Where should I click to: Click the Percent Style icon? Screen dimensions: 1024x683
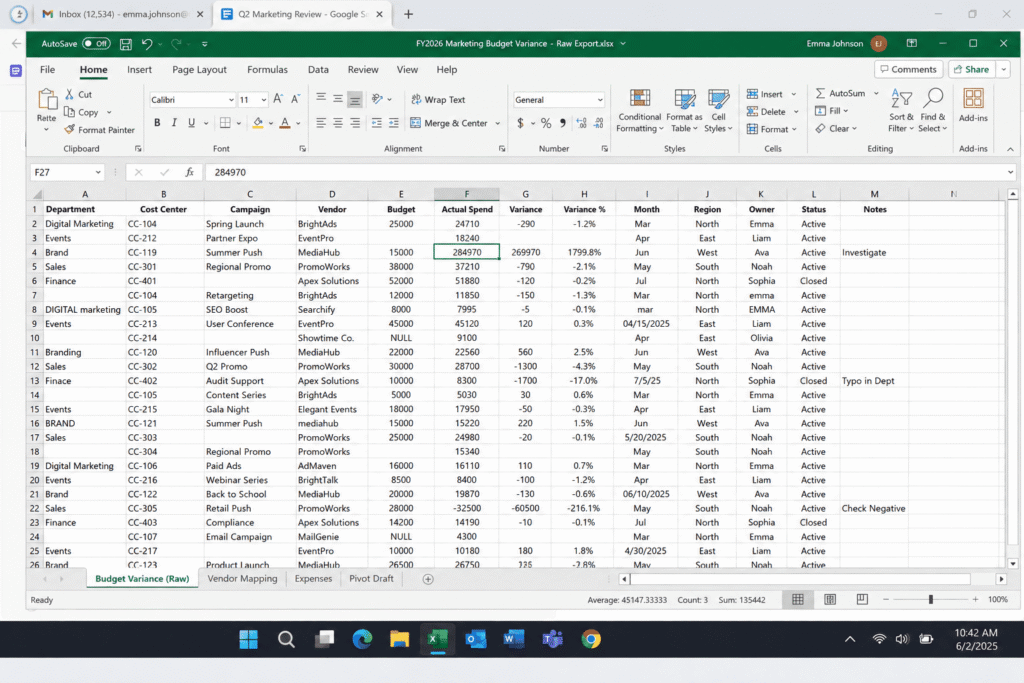coord(546,123)
